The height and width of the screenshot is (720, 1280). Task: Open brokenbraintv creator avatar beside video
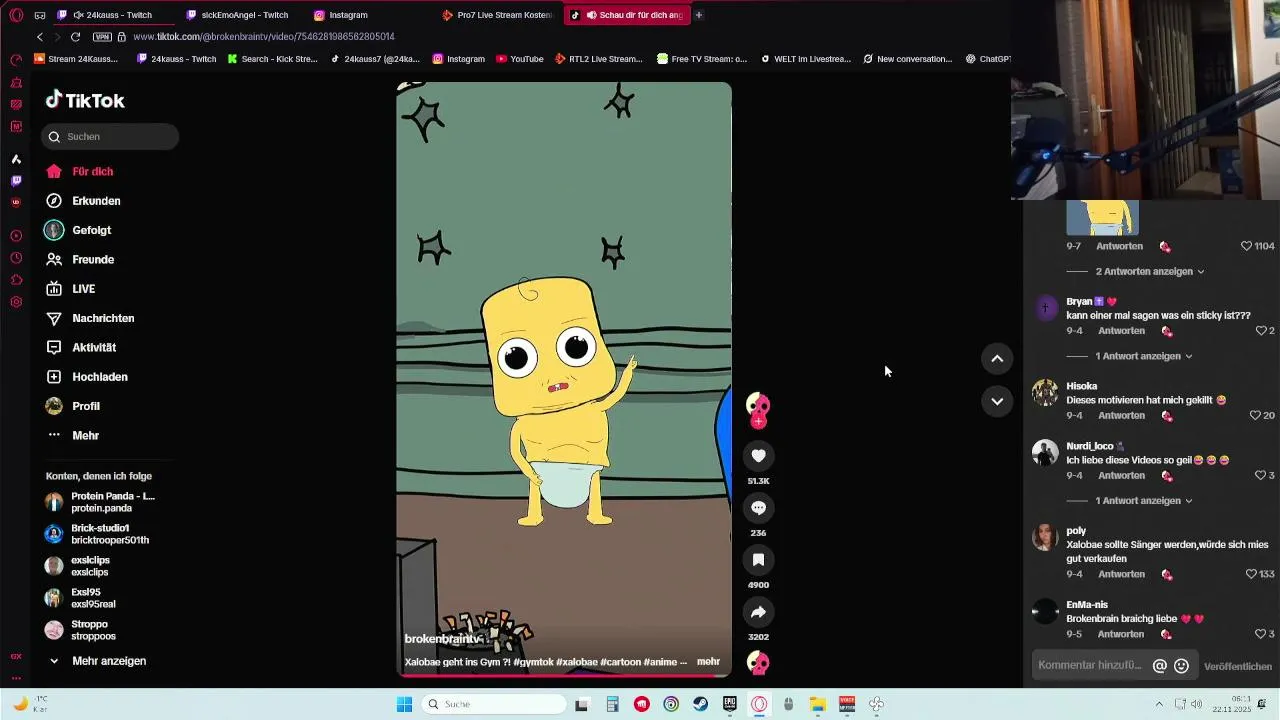758,406
